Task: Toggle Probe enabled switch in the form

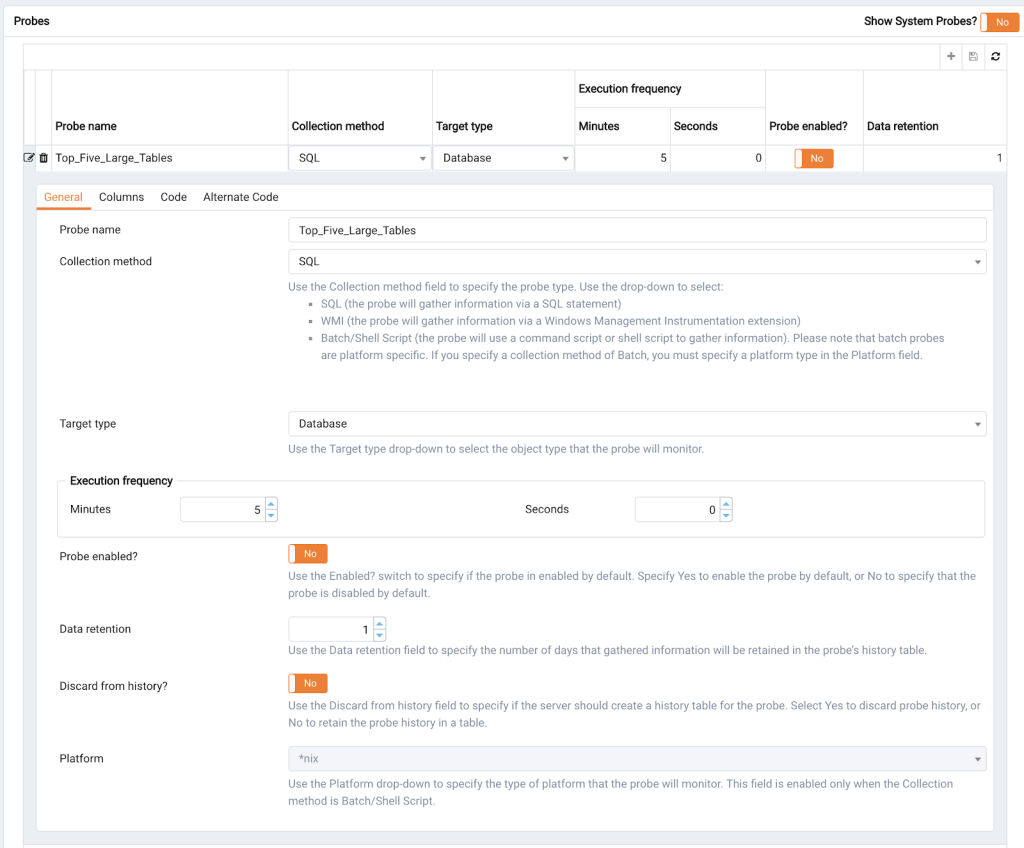Action: pyautogui.click(x=308, y=554)
